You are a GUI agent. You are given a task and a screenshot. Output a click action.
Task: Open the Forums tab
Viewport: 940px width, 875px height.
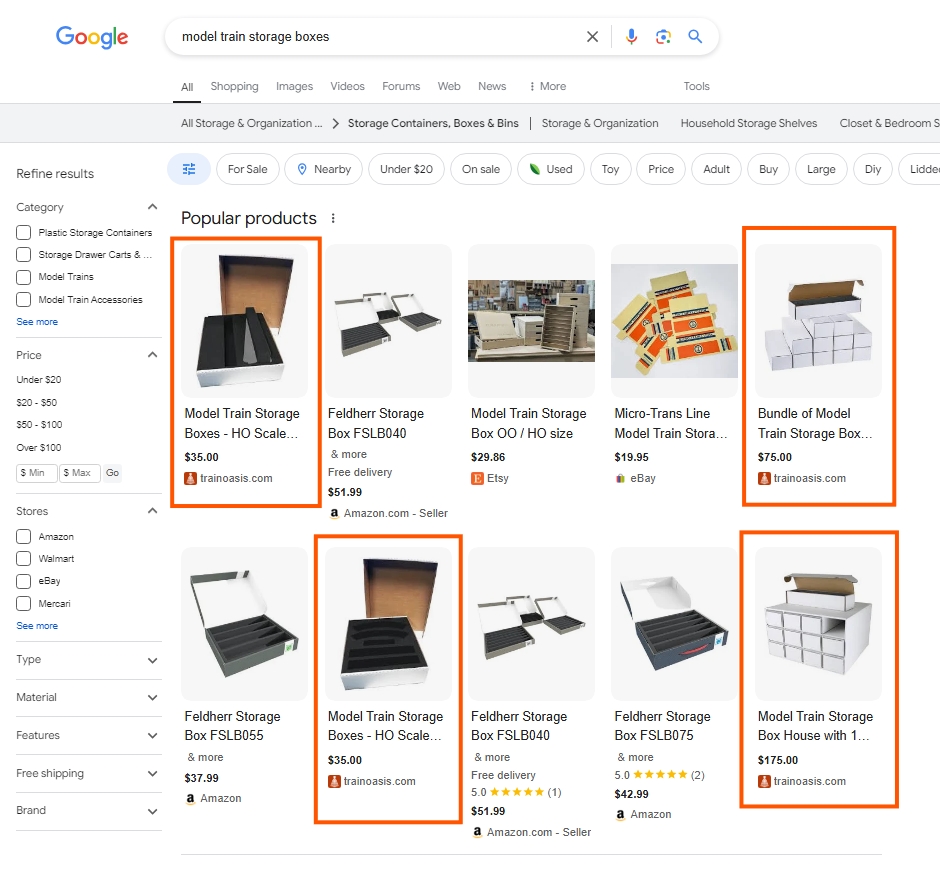[401, 86]
